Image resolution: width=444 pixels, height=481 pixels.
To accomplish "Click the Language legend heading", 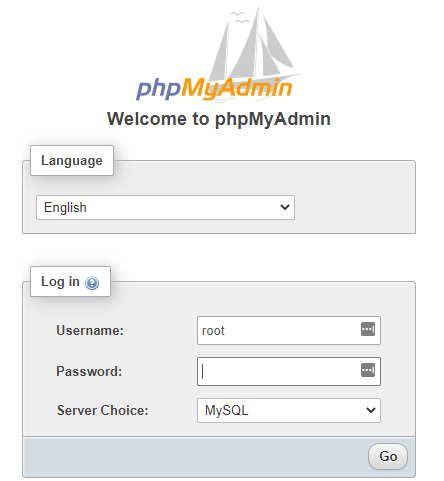I will (x=72, y=161).
